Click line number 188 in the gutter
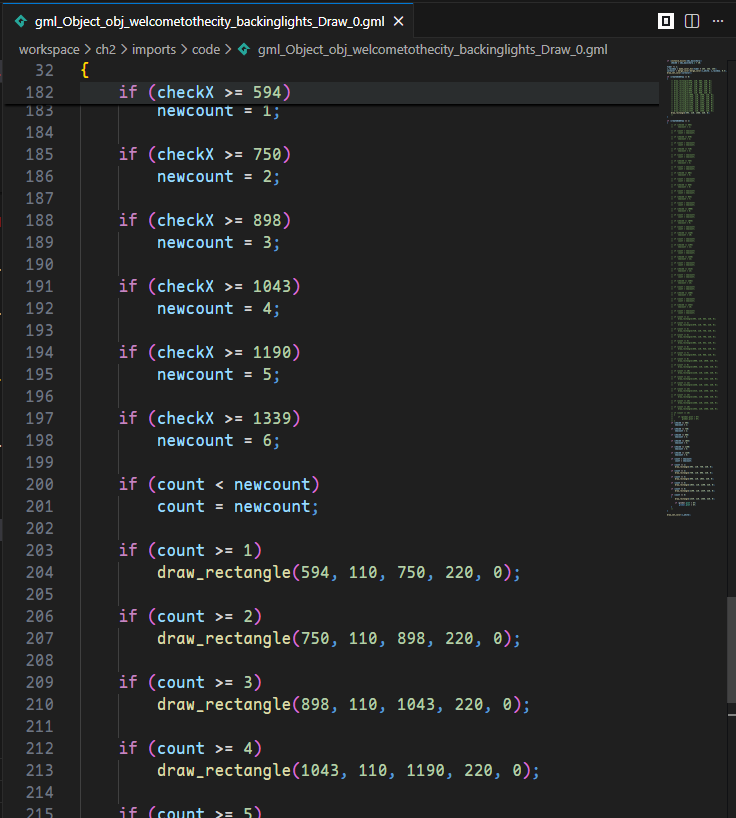Screen dimensions: 736x818 coord(40,221)
